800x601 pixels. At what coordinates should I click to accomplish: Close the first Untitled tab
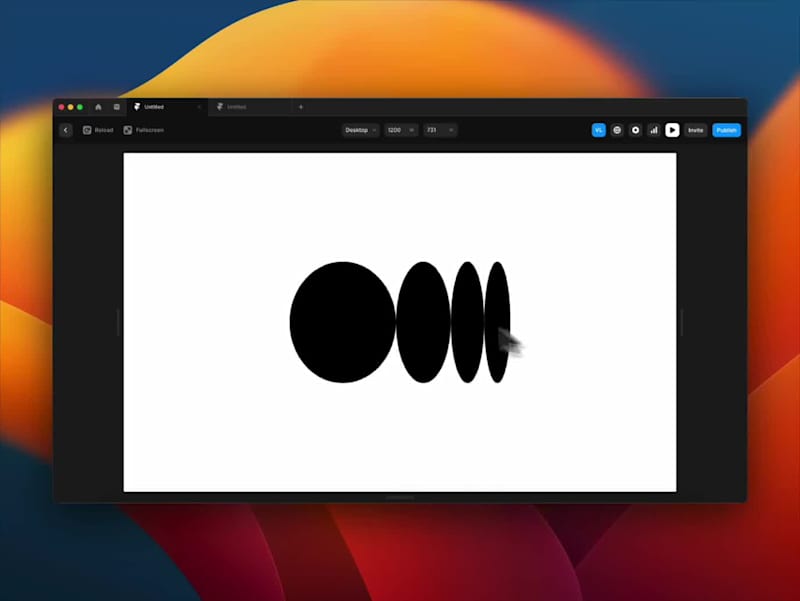[199, 107]
